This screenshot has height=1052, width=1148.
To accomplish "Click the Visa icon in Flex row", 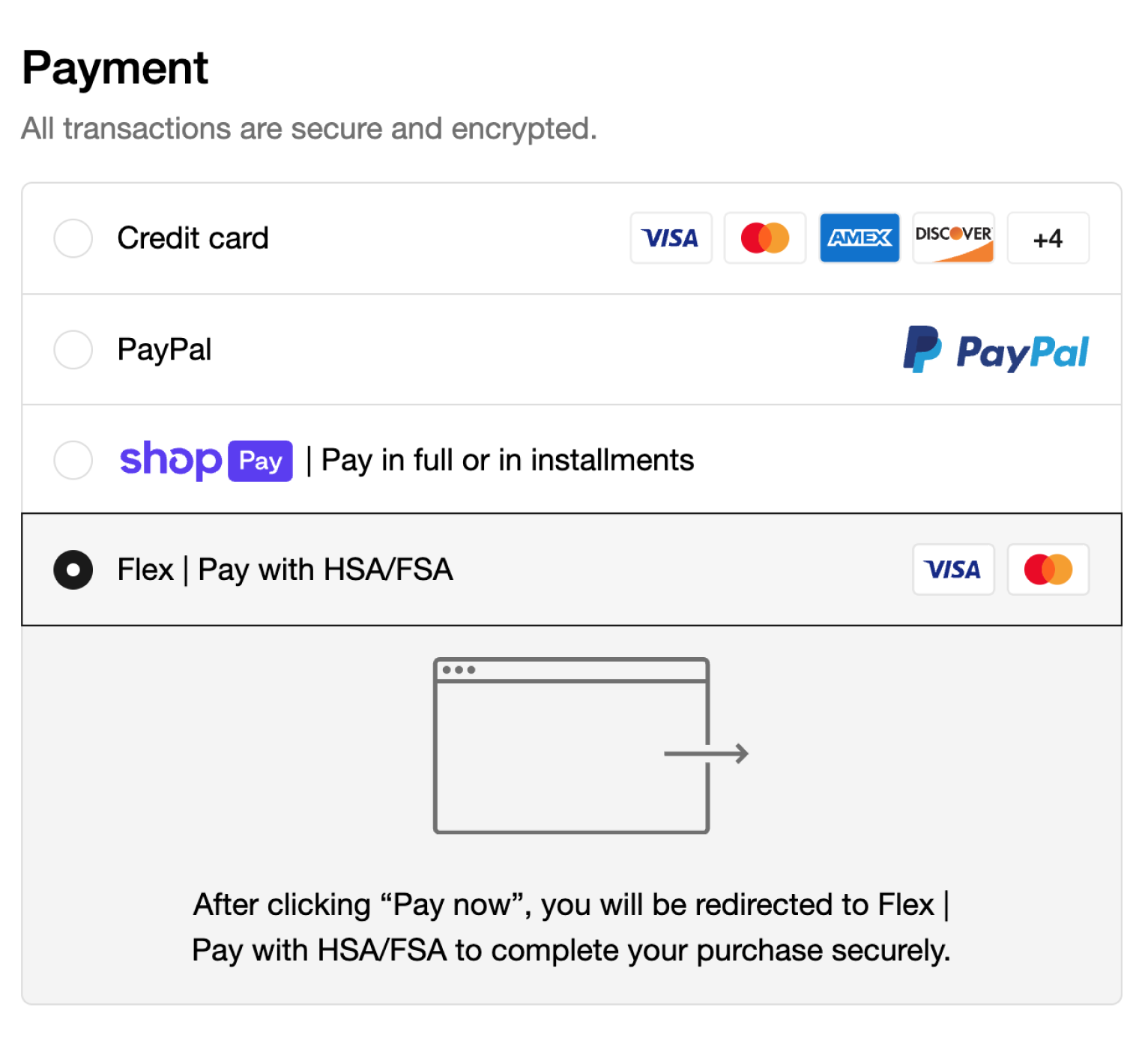I will point(952,569).
